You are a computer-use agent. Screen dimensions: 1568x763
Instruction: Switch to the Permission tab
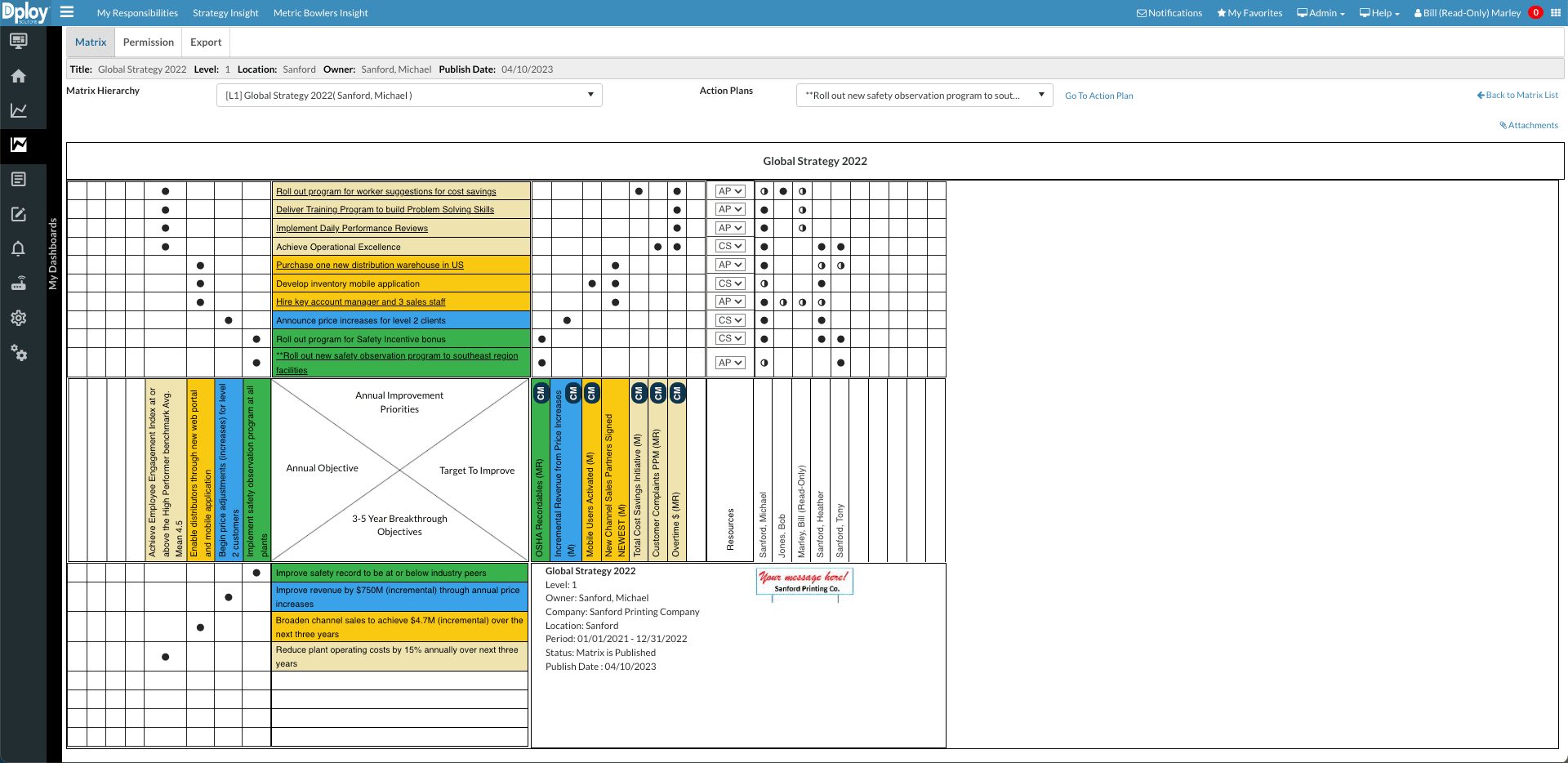pyautogui.click(x=148, y=42)
